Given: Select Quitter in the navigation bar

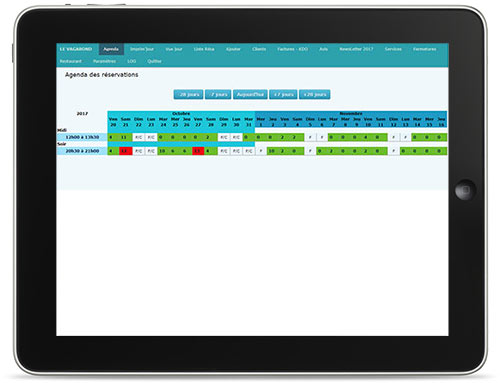Looking at the screenshot, I should tap(154, 61).
